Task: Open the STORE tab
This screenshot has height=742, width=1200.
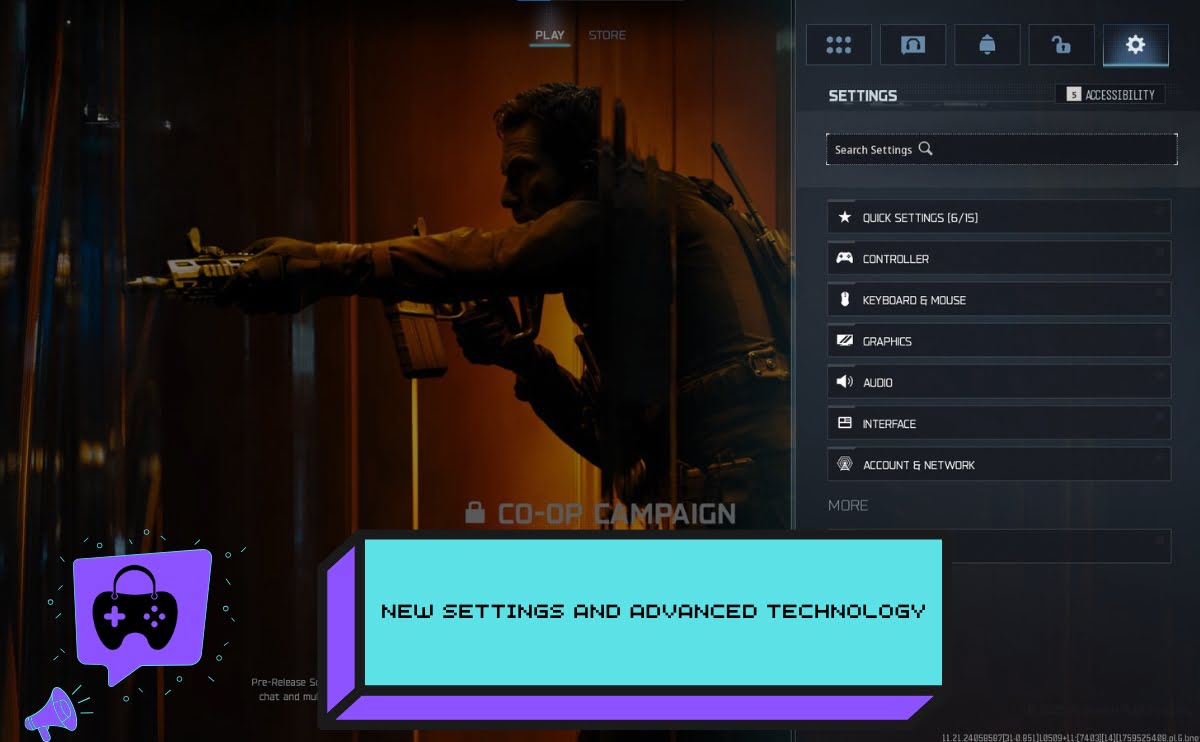Action: 607,34
